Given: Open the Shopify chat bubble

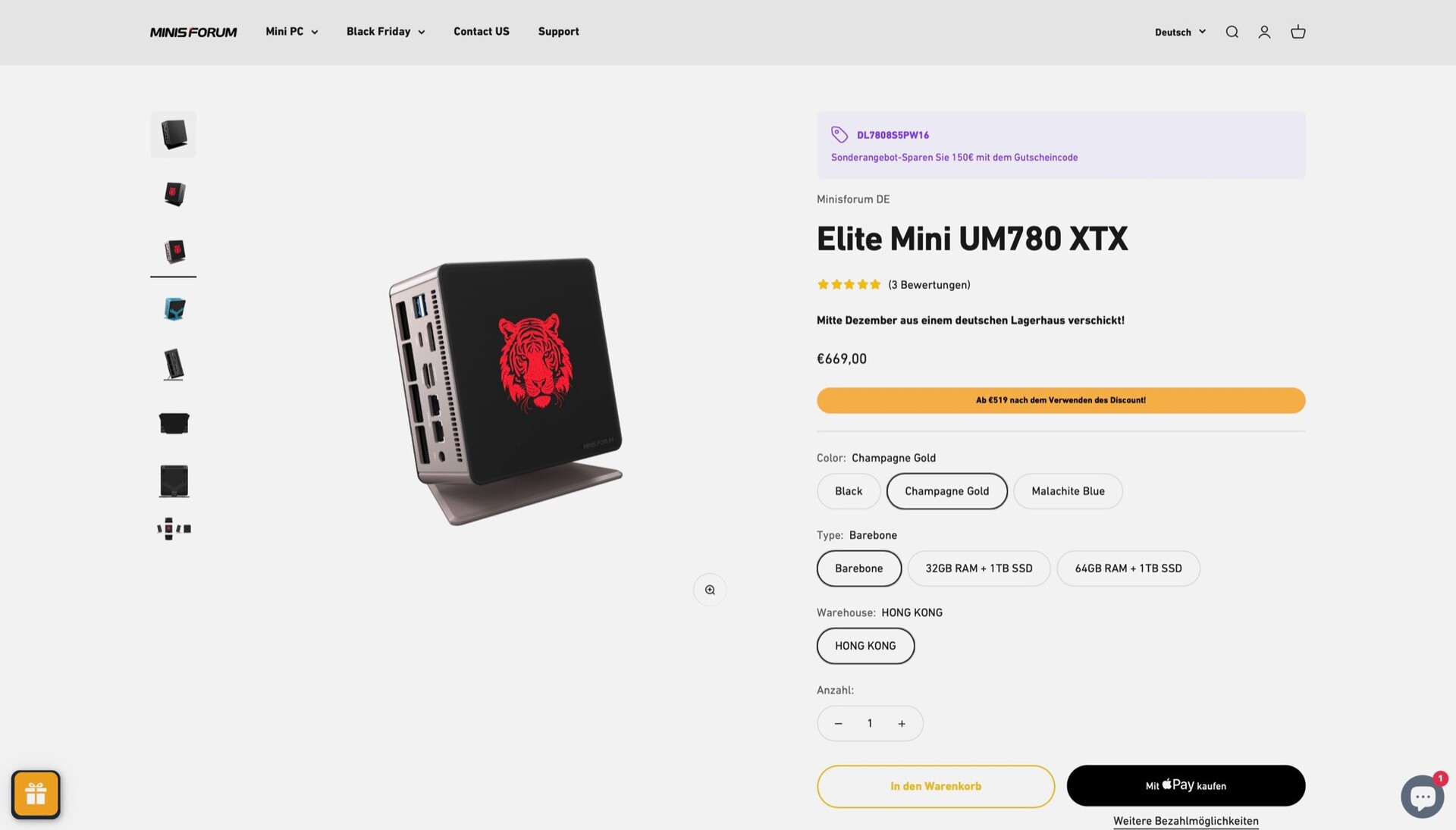Looking at the screenshot, I should (1423, 796).
